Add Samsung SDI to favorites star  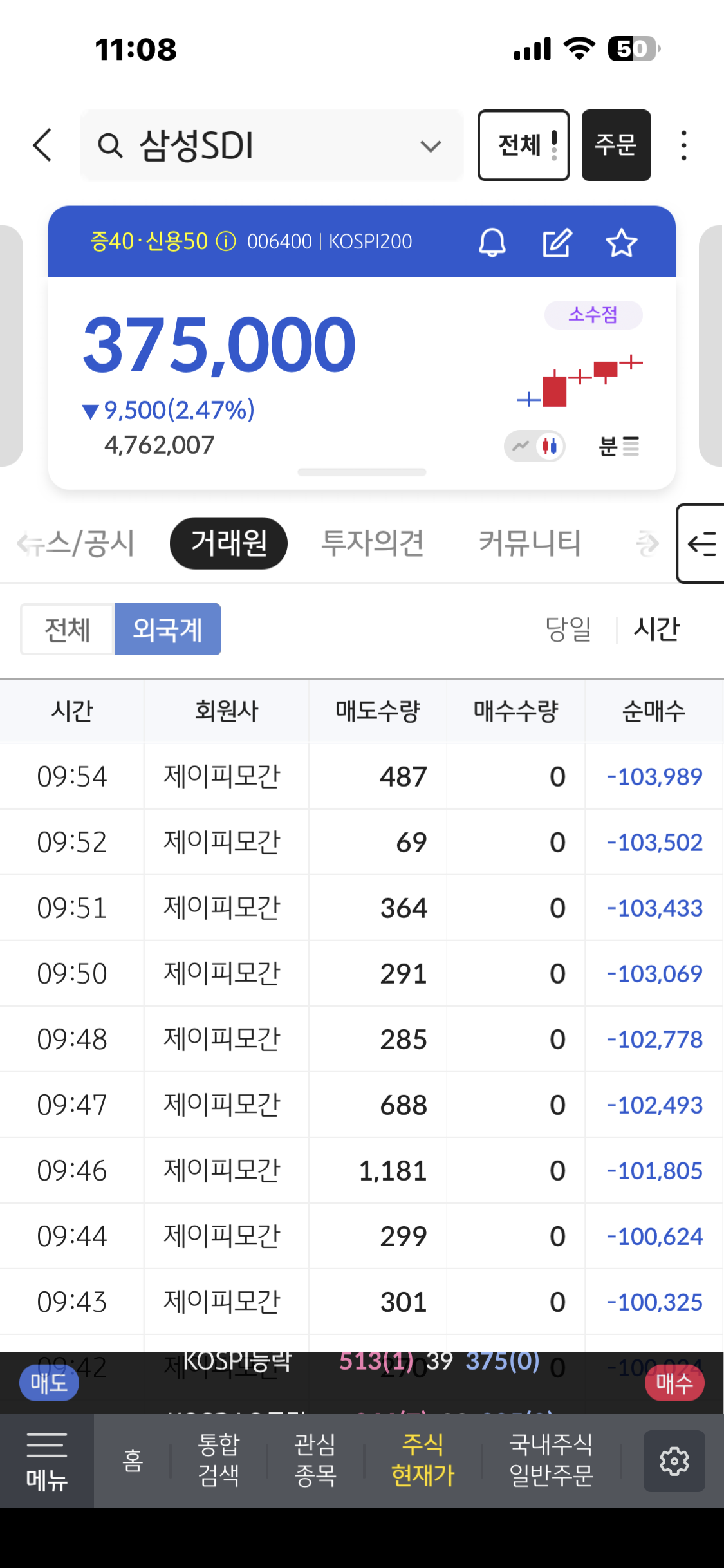(621, 243)
